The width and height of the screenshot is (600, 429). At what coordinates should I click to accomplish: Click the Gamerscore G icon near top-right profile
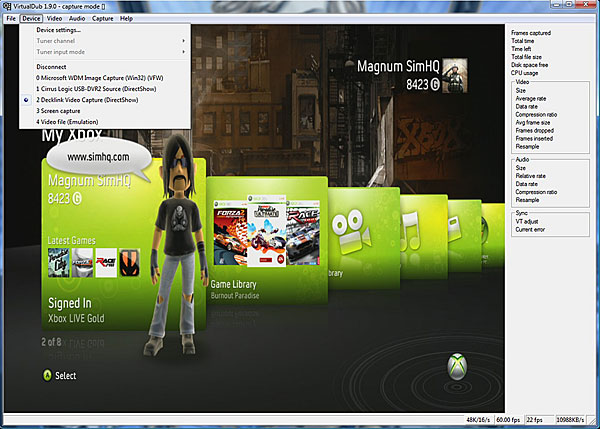(435, 84)
